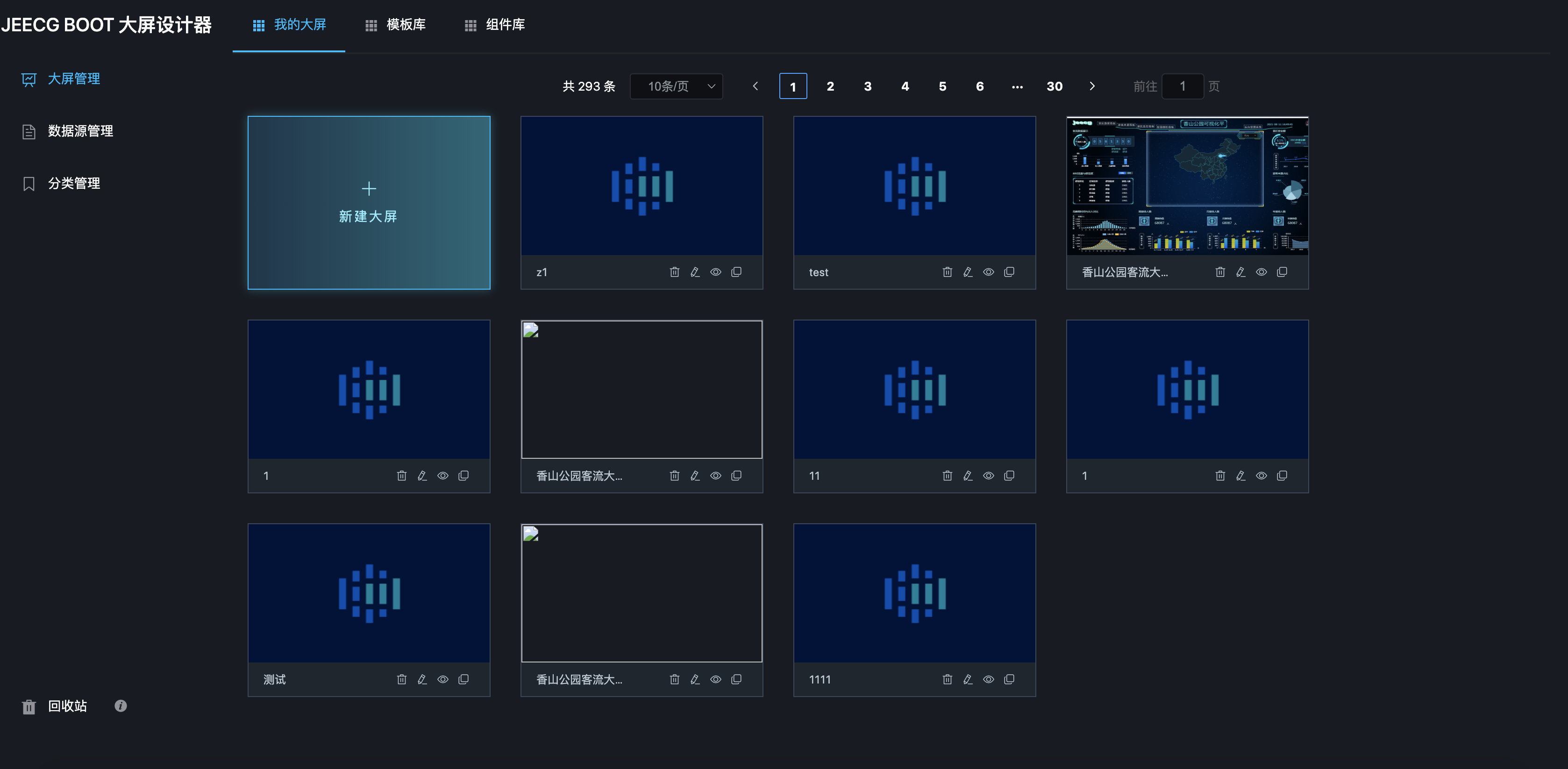Preview the z1 screen with eye icon

pyautogui.click(x=715, y=272)
